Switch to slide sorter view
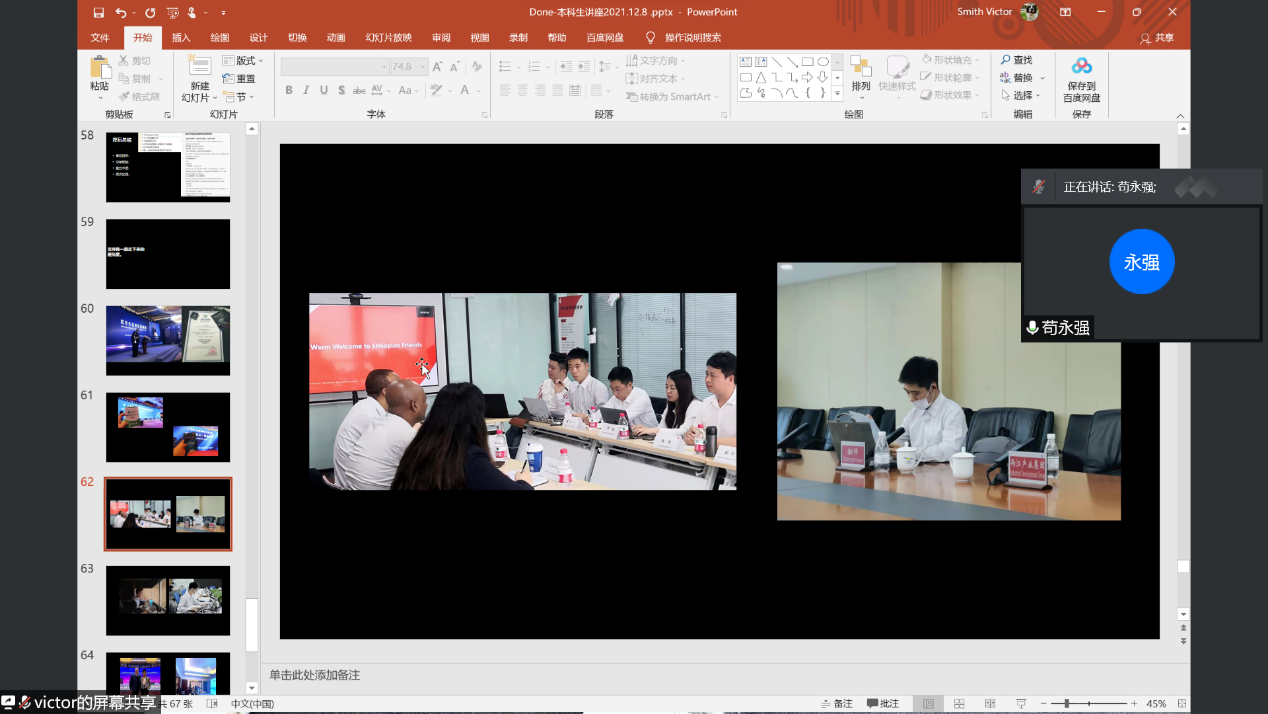 [x=959, y=704]
